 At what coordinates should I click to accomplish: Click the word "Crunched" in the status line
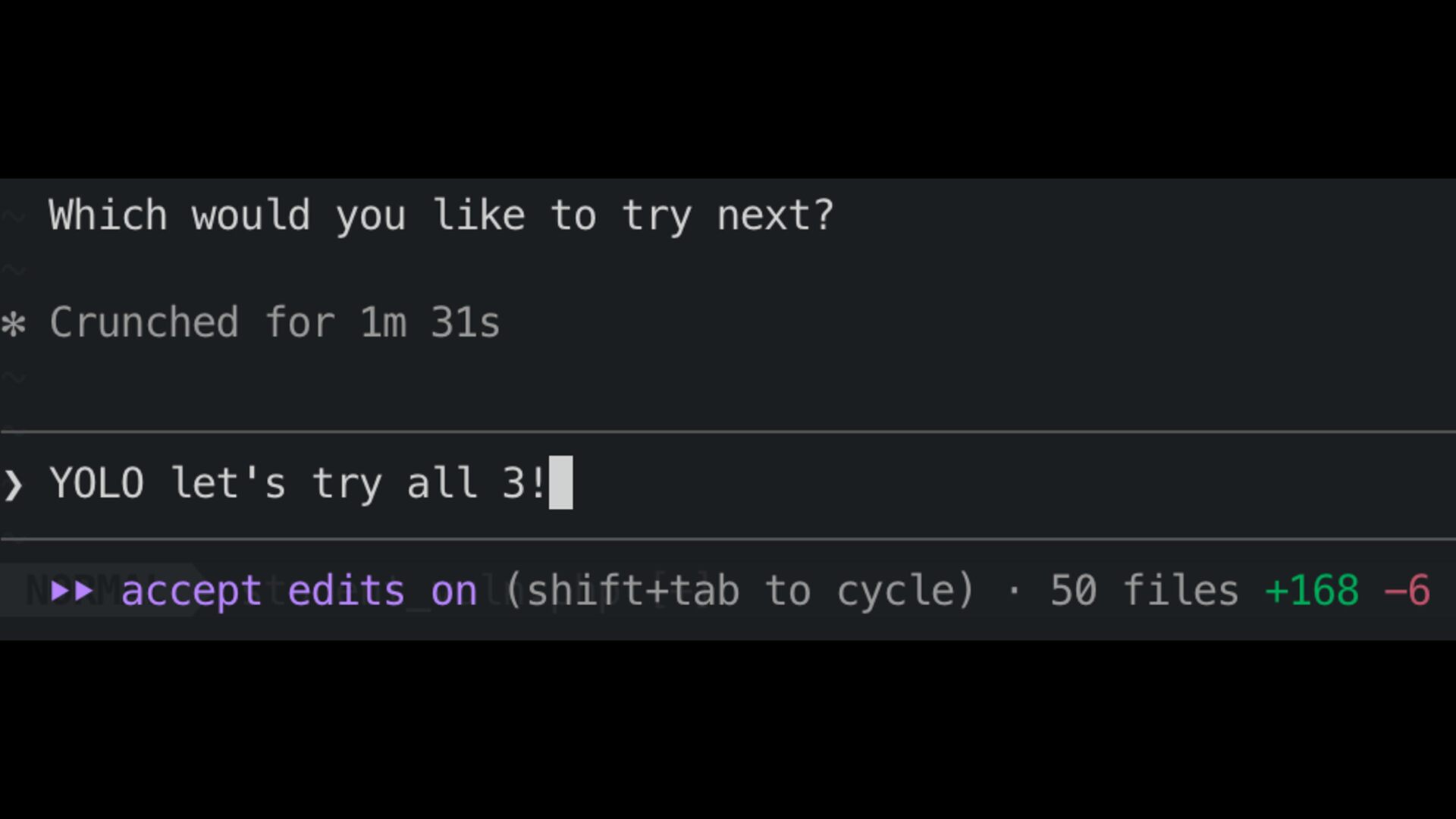(144, 323)
